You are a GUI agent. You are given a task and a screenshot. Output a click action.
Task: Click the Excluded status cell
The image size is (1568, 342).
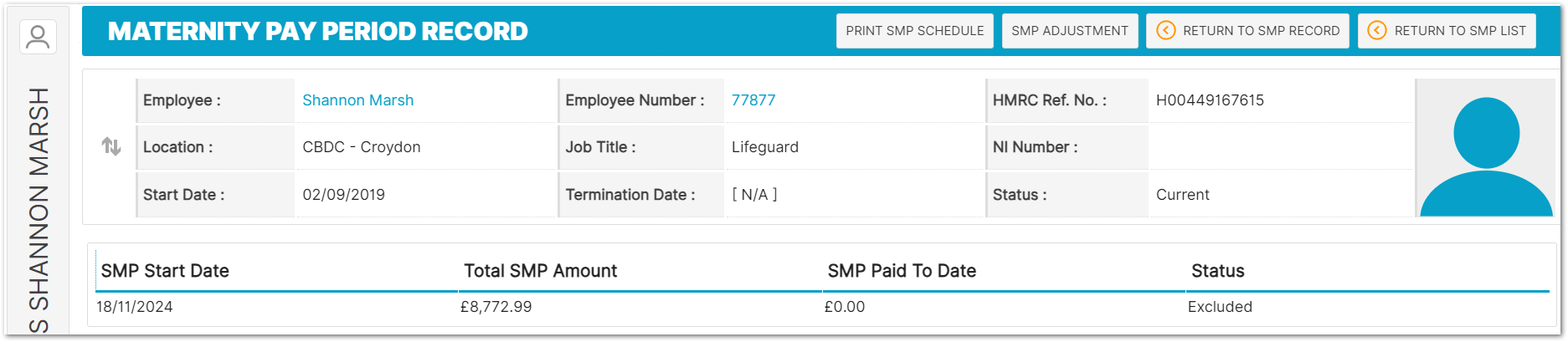[1220, 307]
